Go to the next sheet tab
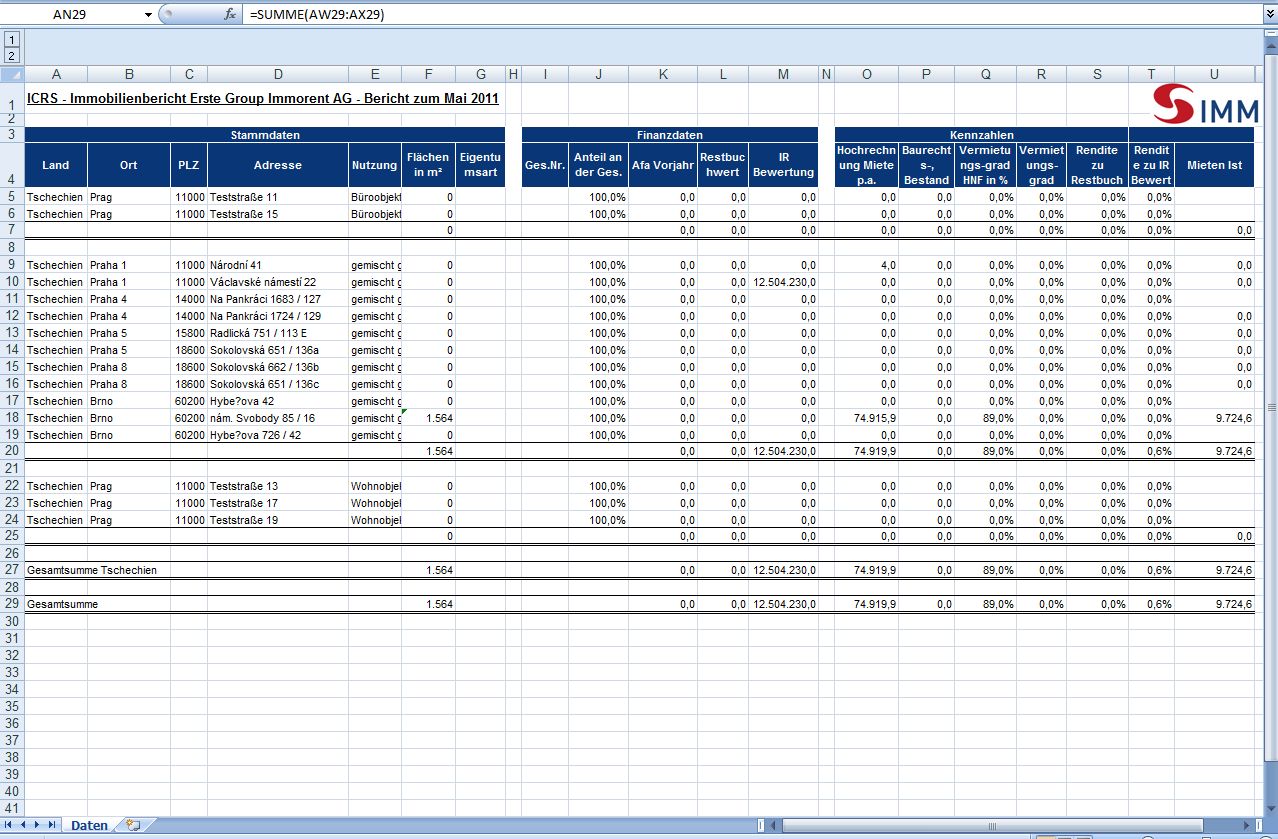The height and width of the screenshot is (839, 1278). pos(38,825)
